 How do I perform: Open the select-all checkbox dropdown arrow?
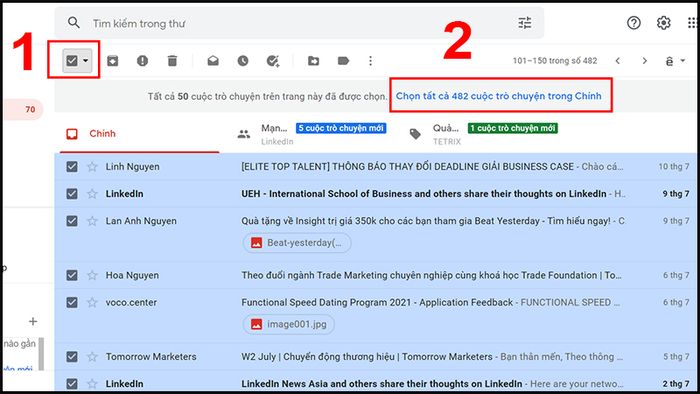[86, 60]
